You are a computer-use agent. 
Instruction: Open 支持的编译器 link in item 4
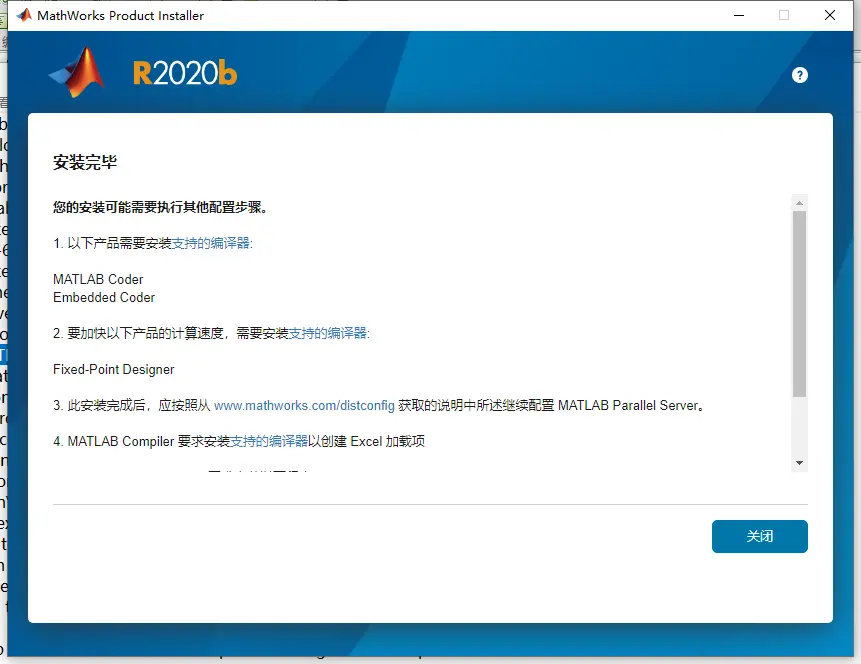(x=269, y=441)
